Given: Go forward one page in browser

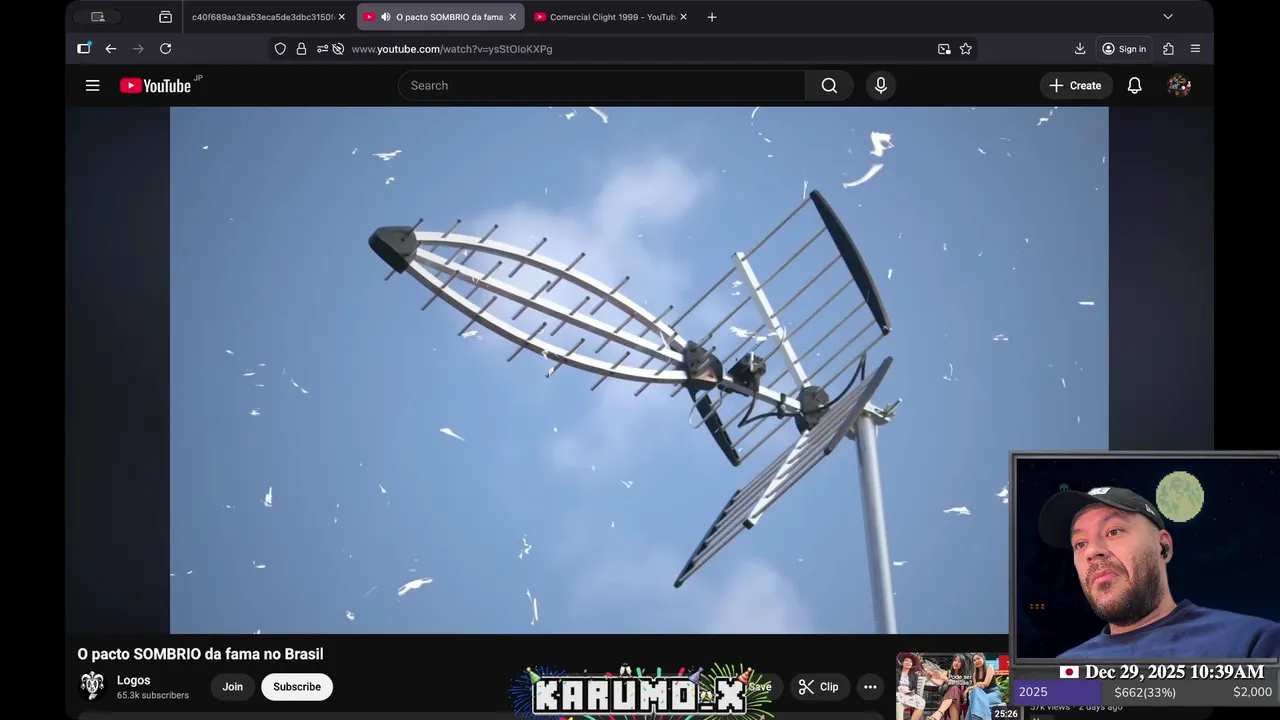Looking at the screenshot, I should [x=138, y=48].
